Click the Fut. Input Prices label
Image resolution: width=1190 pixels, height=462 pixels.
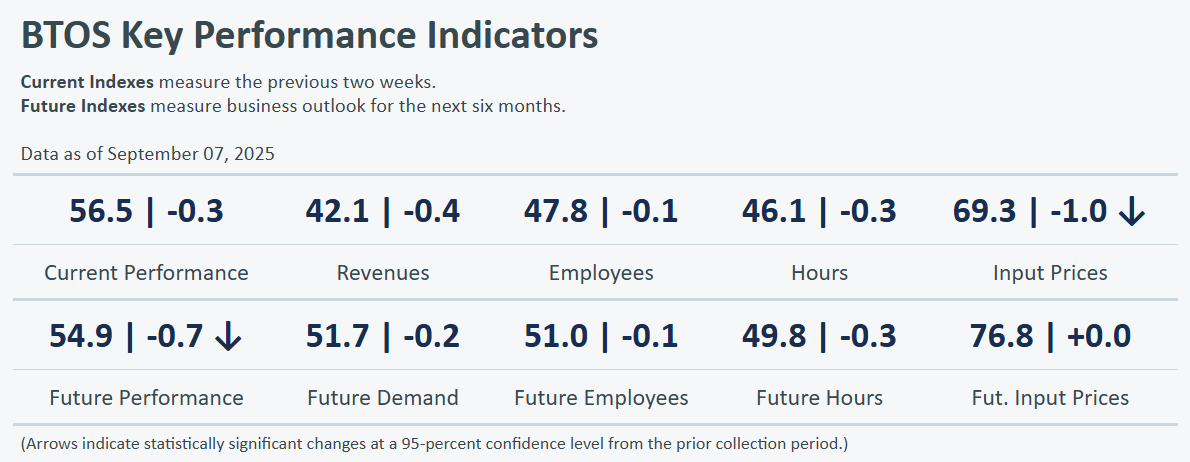(1050, 398)
